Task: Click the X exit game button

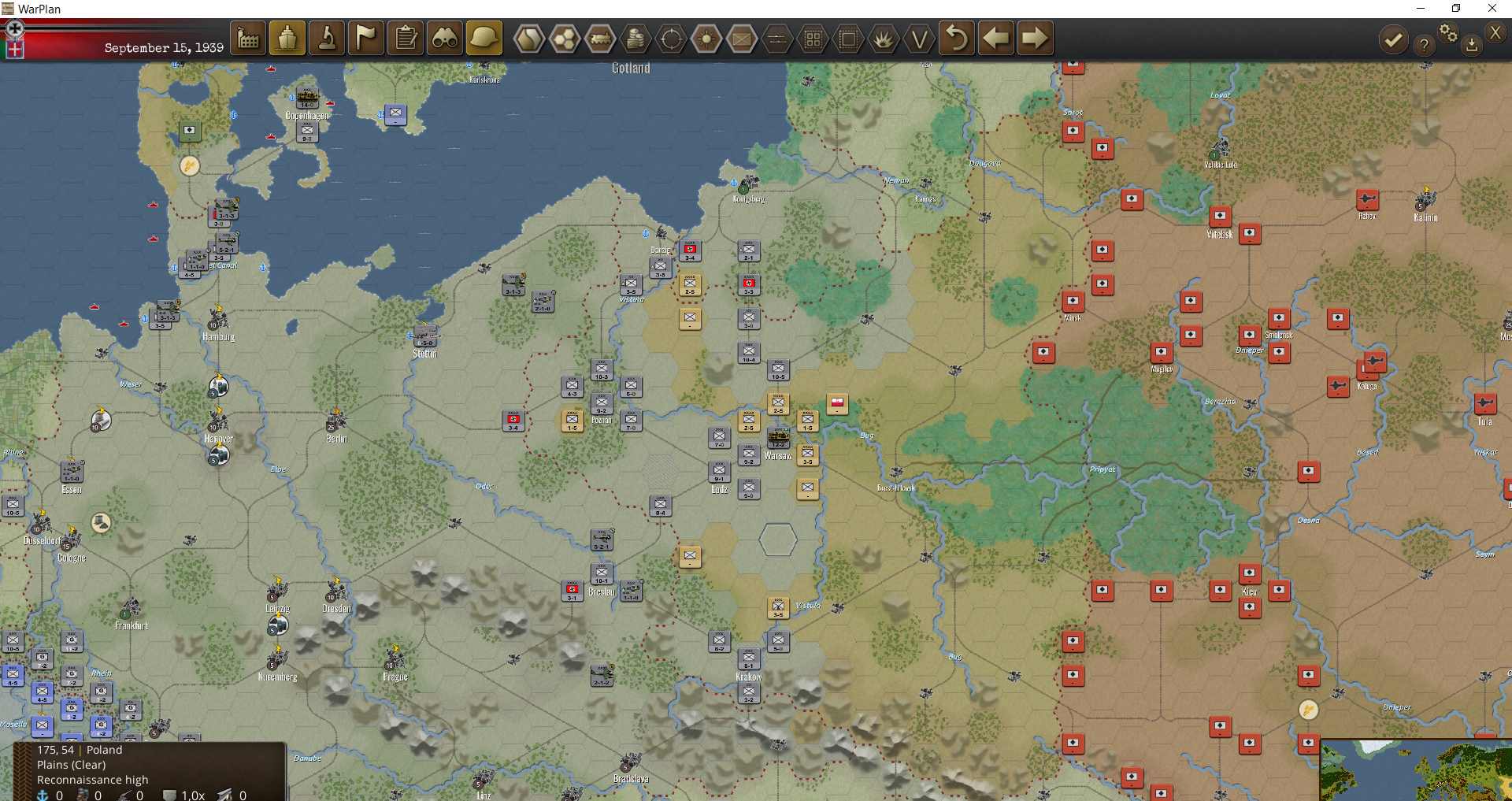Action: (1495, 32)
